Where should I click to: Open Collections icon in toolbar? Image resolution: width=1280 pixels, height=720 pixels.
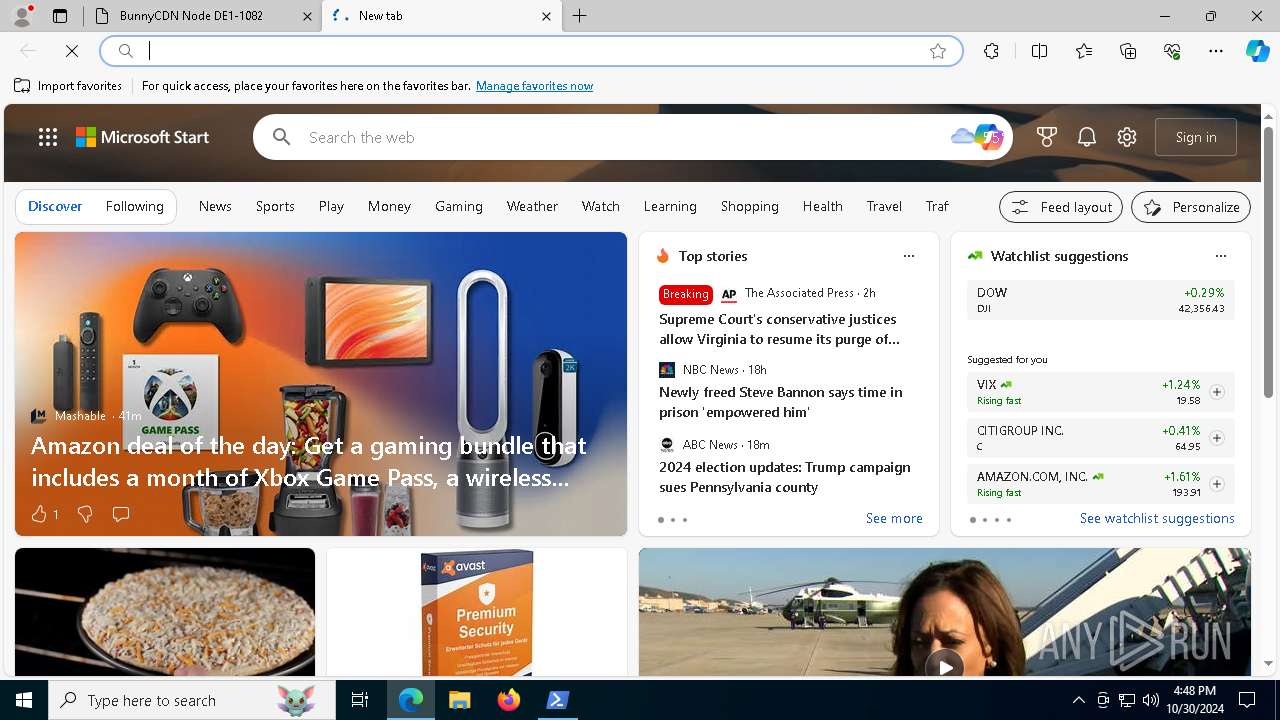[1128, 51]
